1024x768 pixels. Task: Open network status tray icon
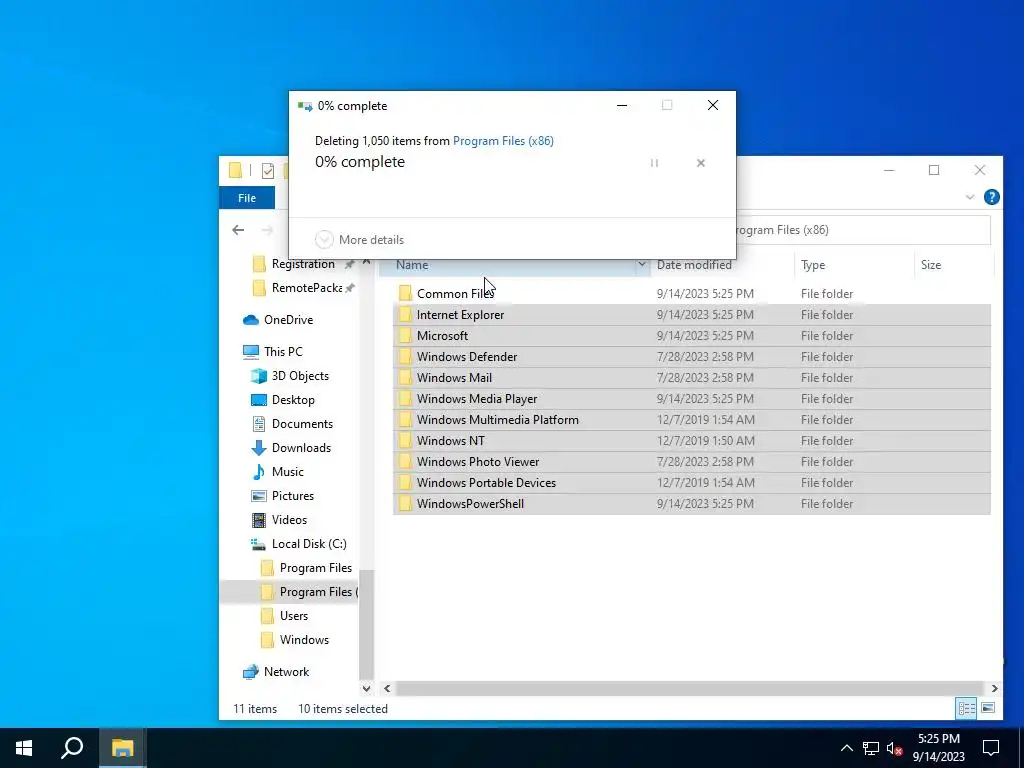coord(871,748)
